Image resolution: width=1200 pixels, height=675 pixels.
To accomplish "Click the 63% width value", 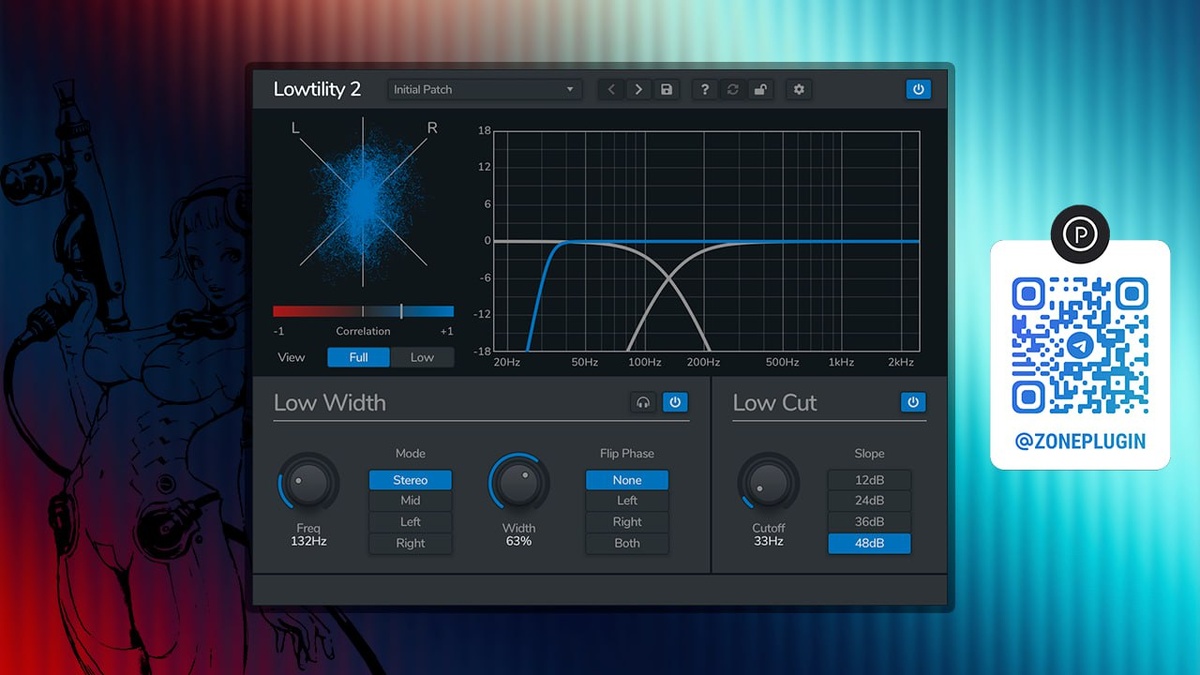I will 518,541.
